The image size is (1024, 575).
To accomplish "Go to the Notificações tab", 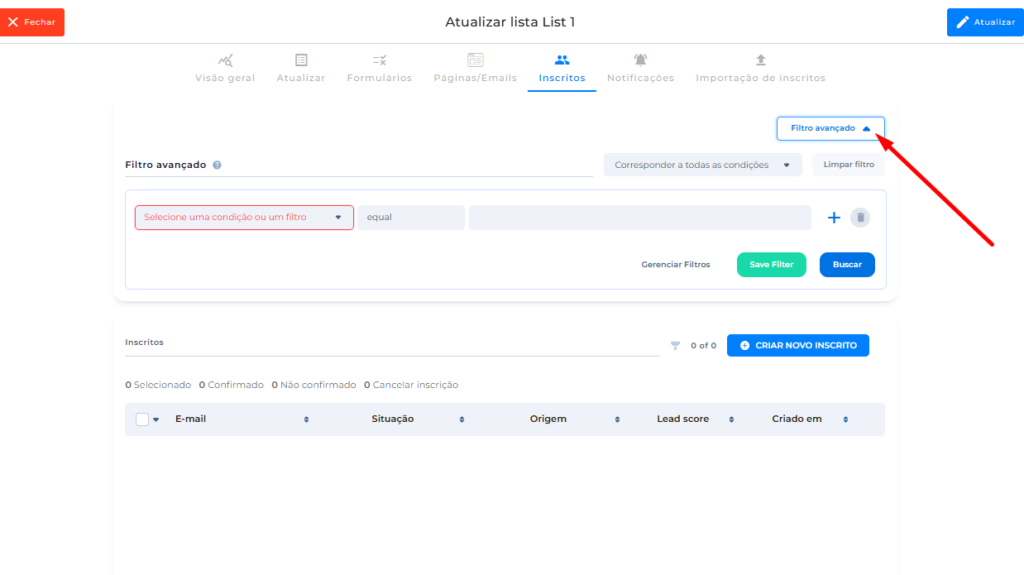I will (640, 68).
